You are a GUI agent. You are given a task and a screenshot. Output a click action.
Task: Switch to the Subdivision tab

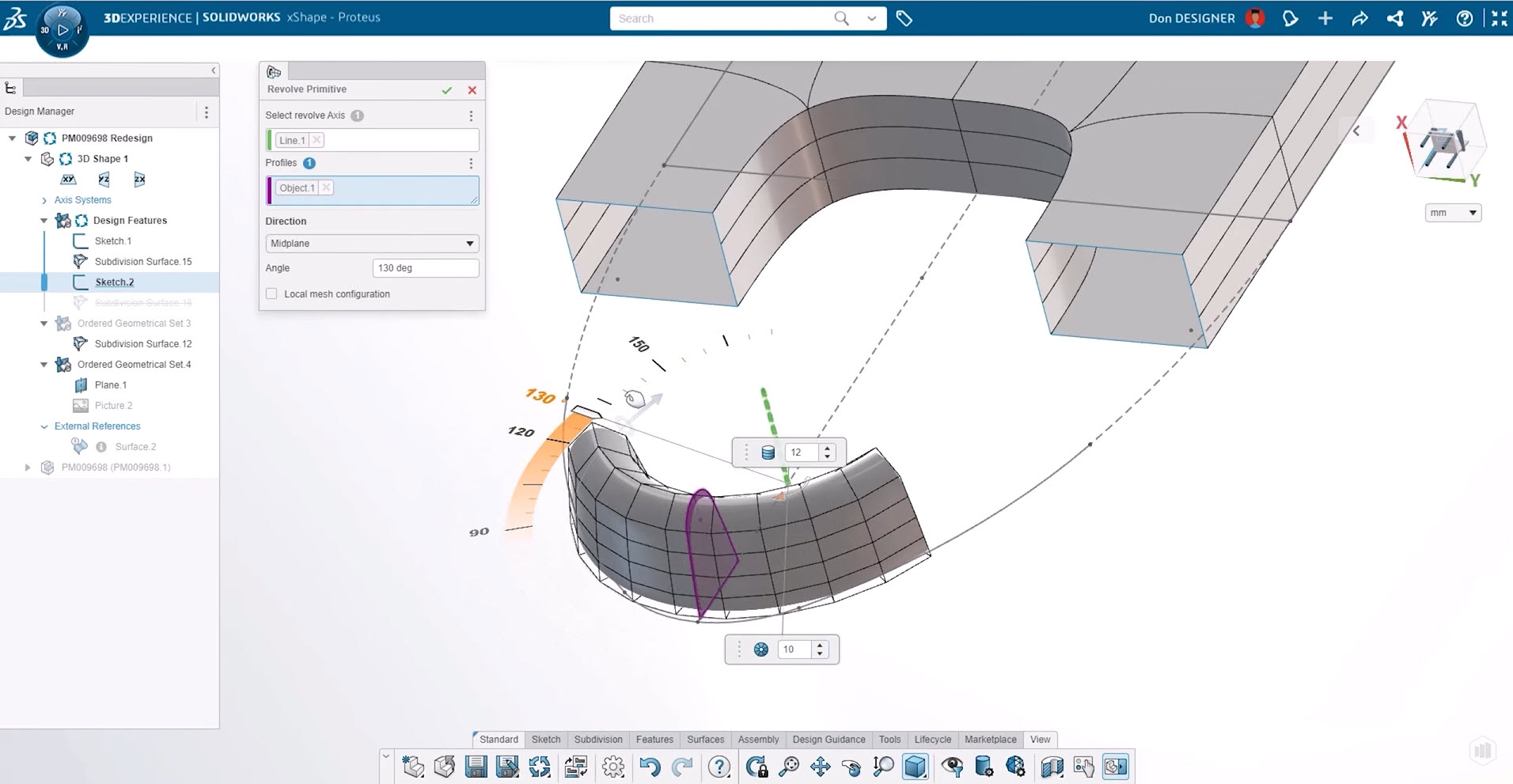coord(597,740)
